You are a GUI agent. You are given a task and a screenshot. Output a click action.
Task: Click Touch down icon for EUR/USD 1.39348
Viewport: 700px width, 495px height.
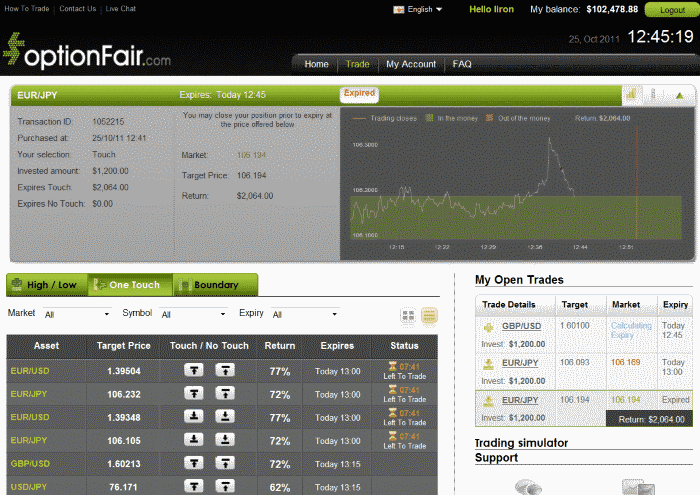coord(194,417)
